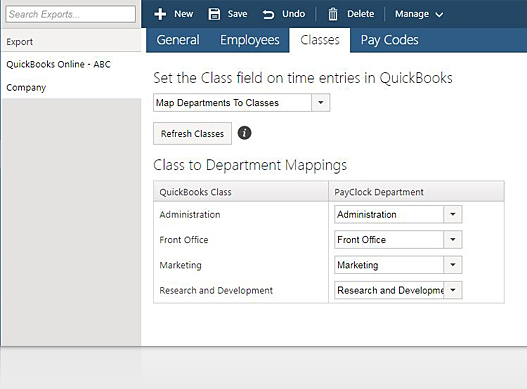The image size is (527, 389).
Task: Expand the Manage menu chevron
Action: click(x=439, y=14)
